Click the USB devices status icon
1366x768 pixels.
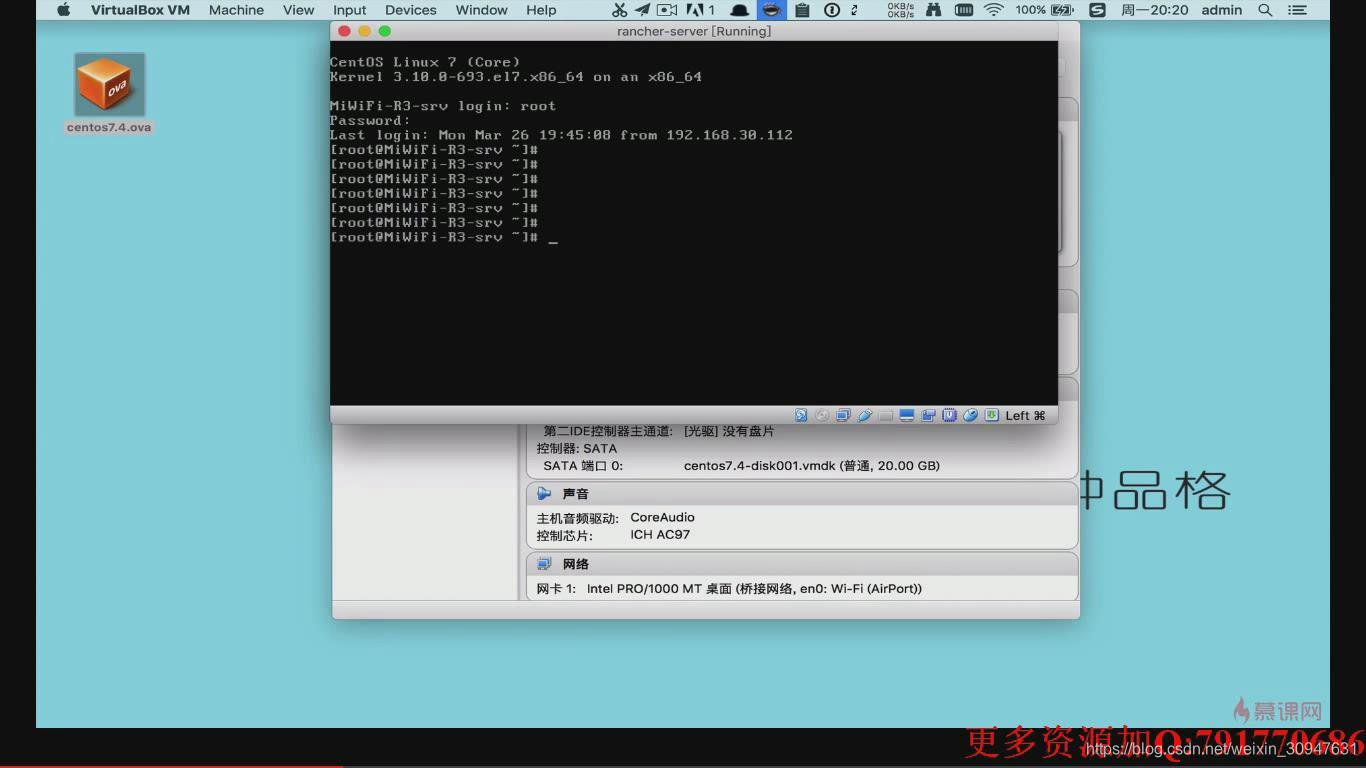click(x=865, y=415)
